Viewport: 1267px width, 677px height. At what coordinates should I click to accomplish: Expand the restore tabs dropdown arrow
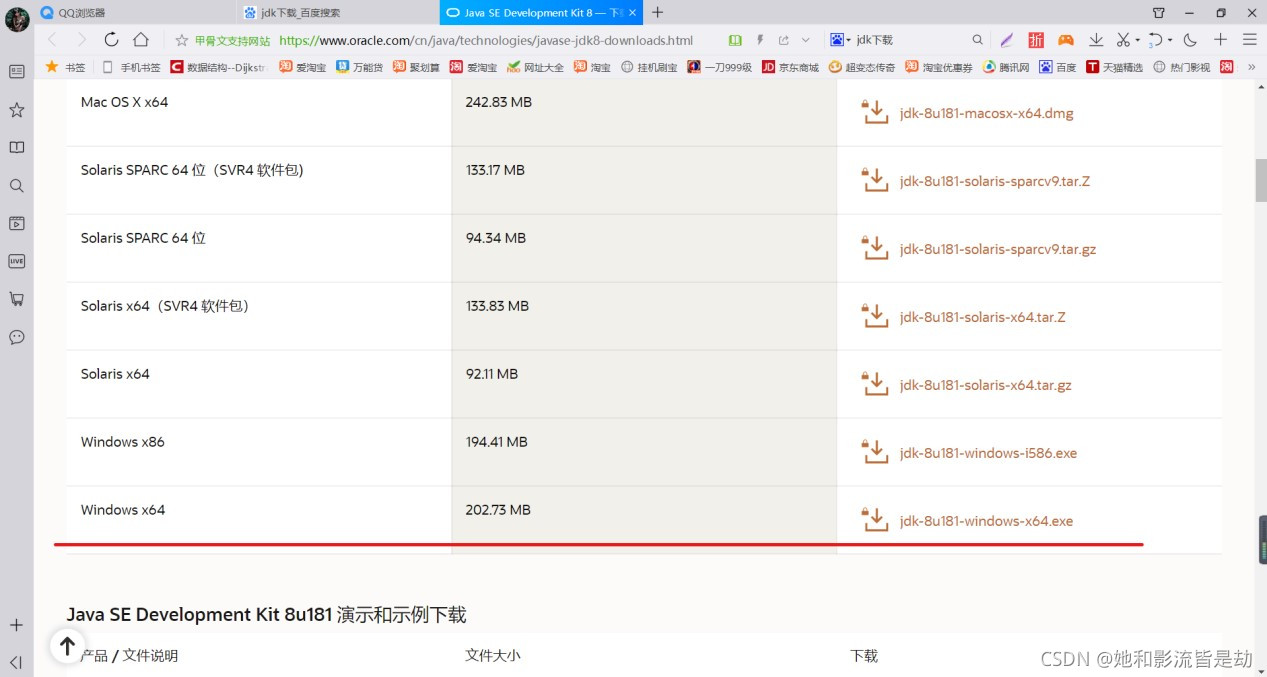[x=1169, y=41]
